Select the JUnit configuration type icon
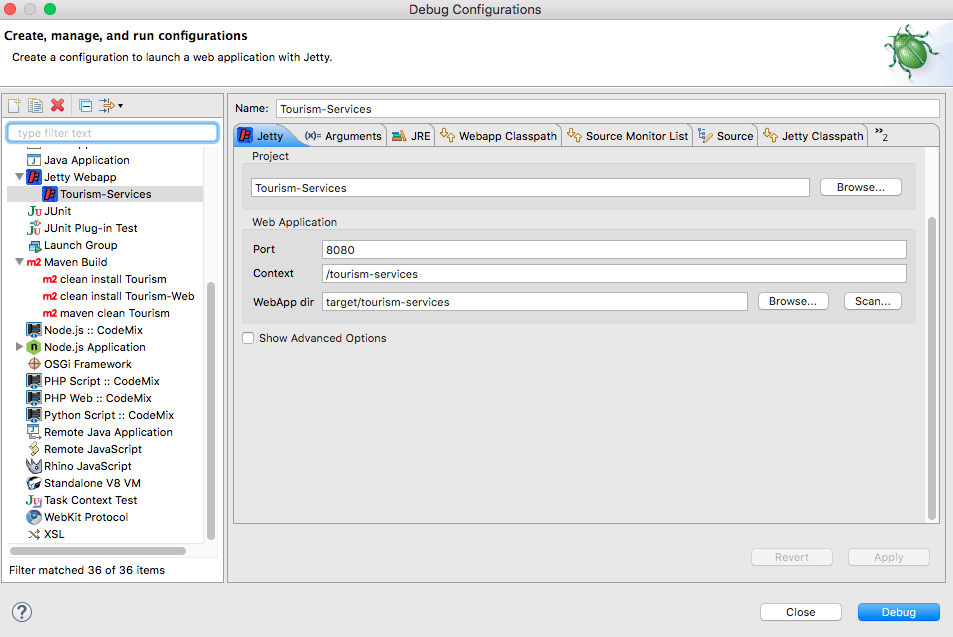 34,211
